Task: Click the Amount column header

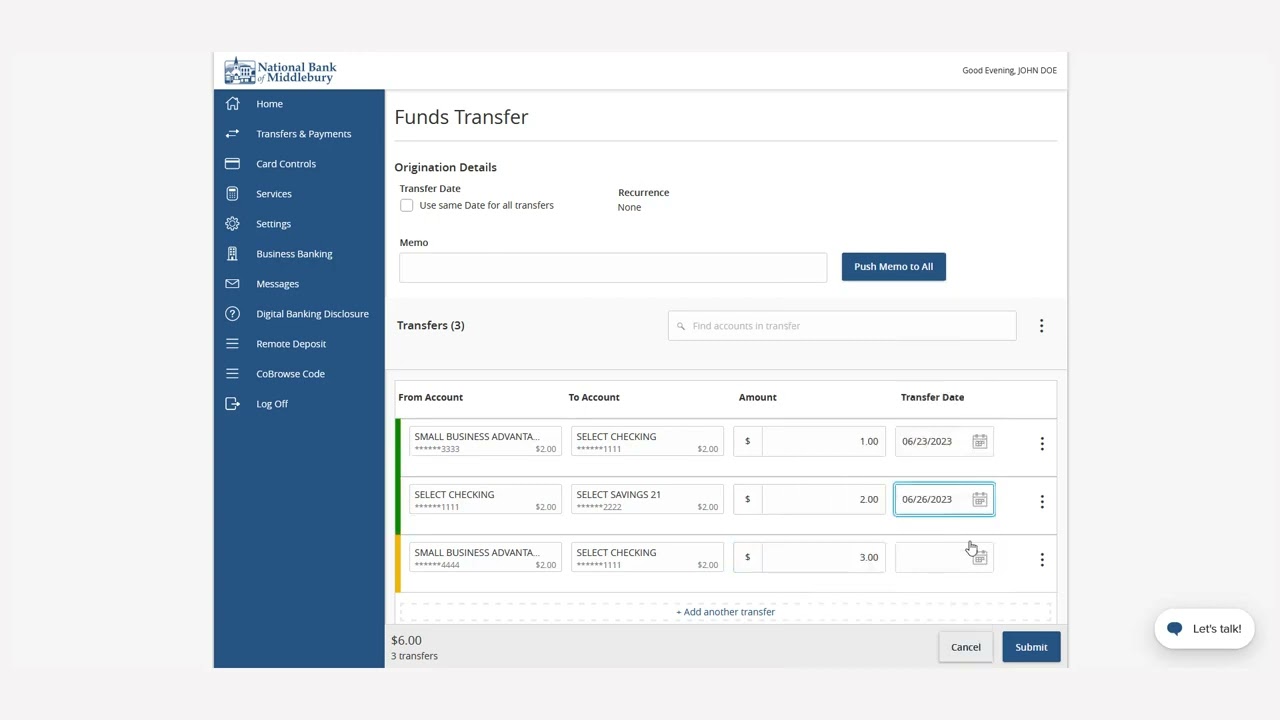Action: pyautogui.click(x=757, y=397)
